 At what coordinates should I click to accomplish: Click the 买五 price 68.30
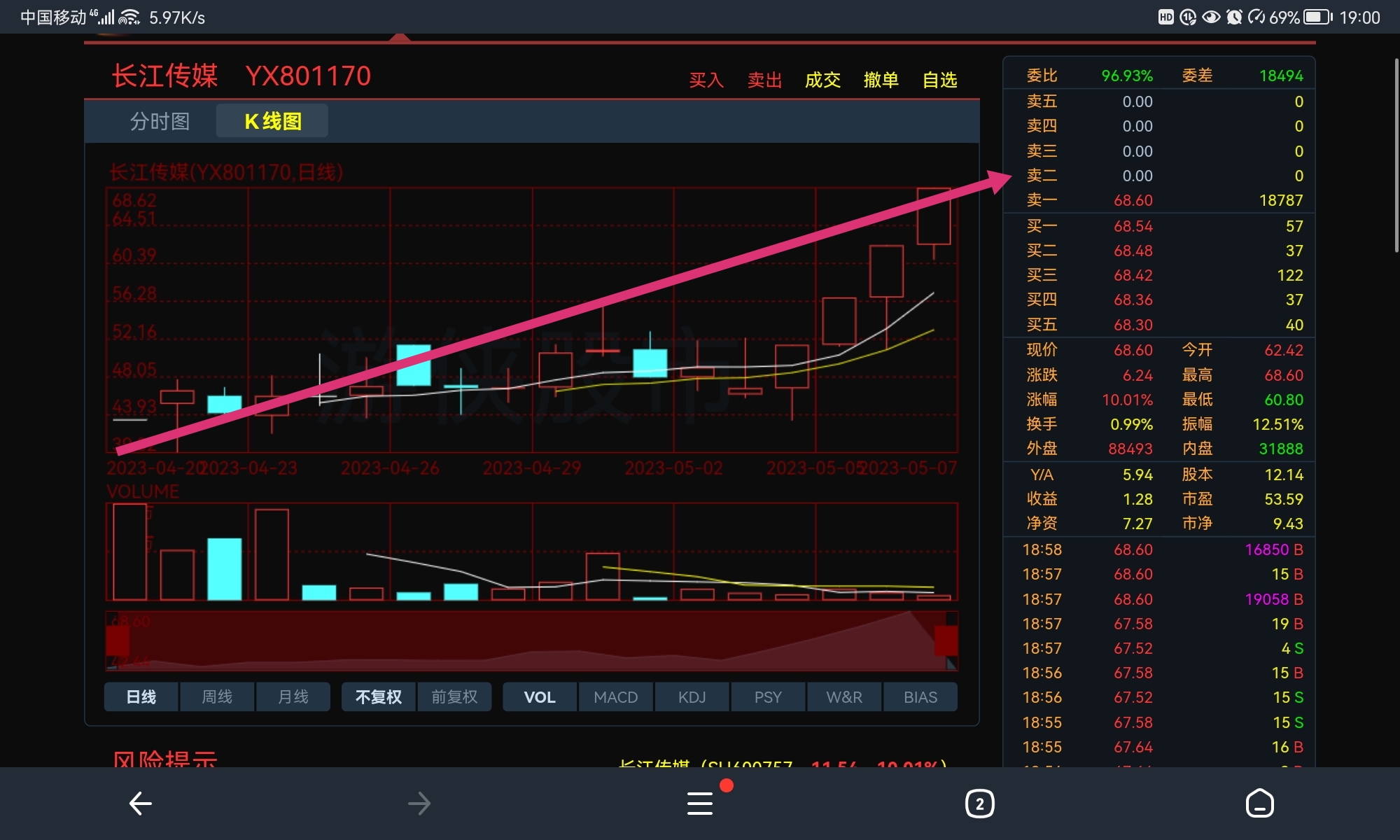pos(1133,325)
